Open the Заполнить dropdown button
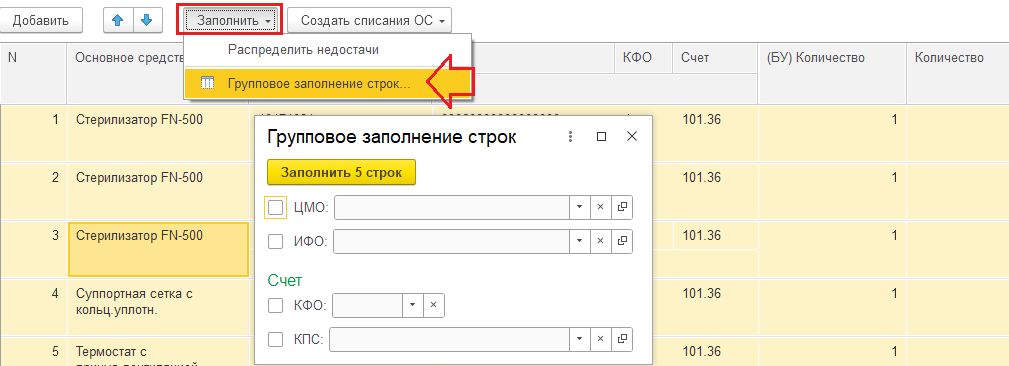Screen dimensions: 1009x366 pos(230,21)
